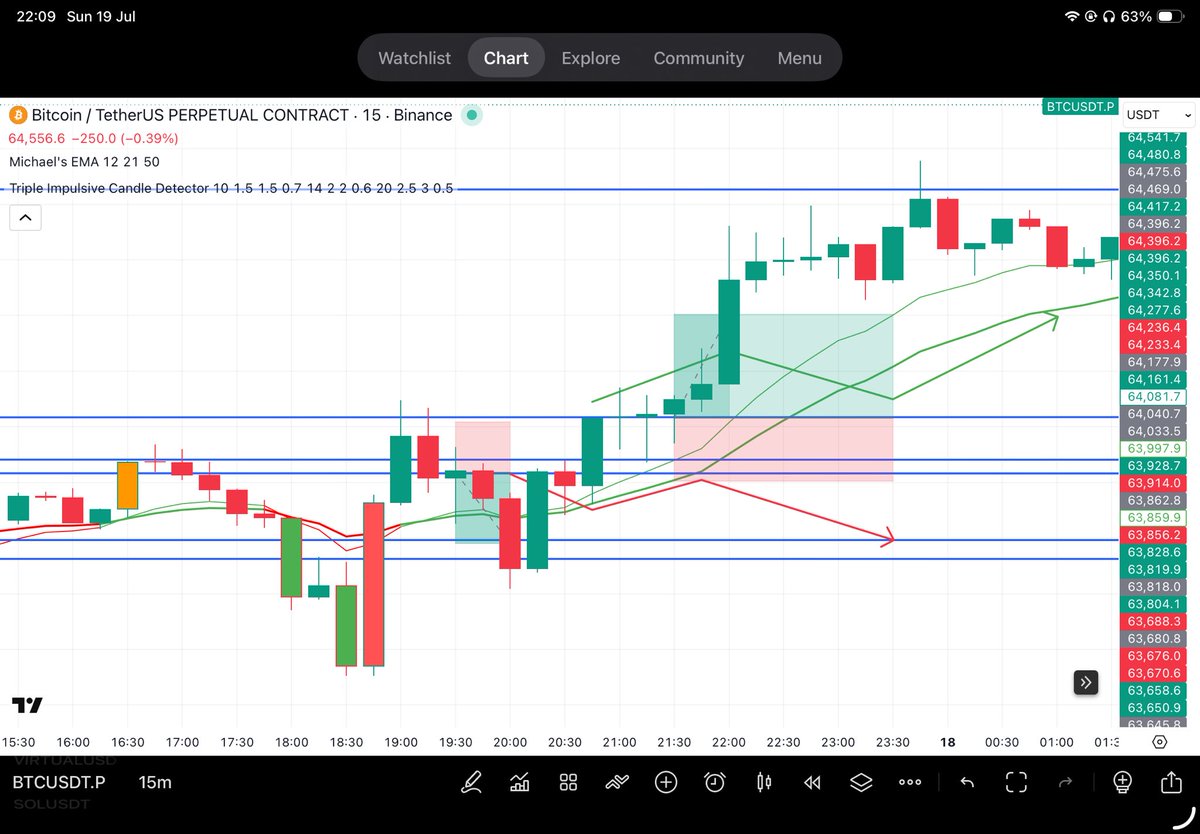Screen dimensions: 1200x834
Task: Click the 18 date axis label
Action: point(948,742)
